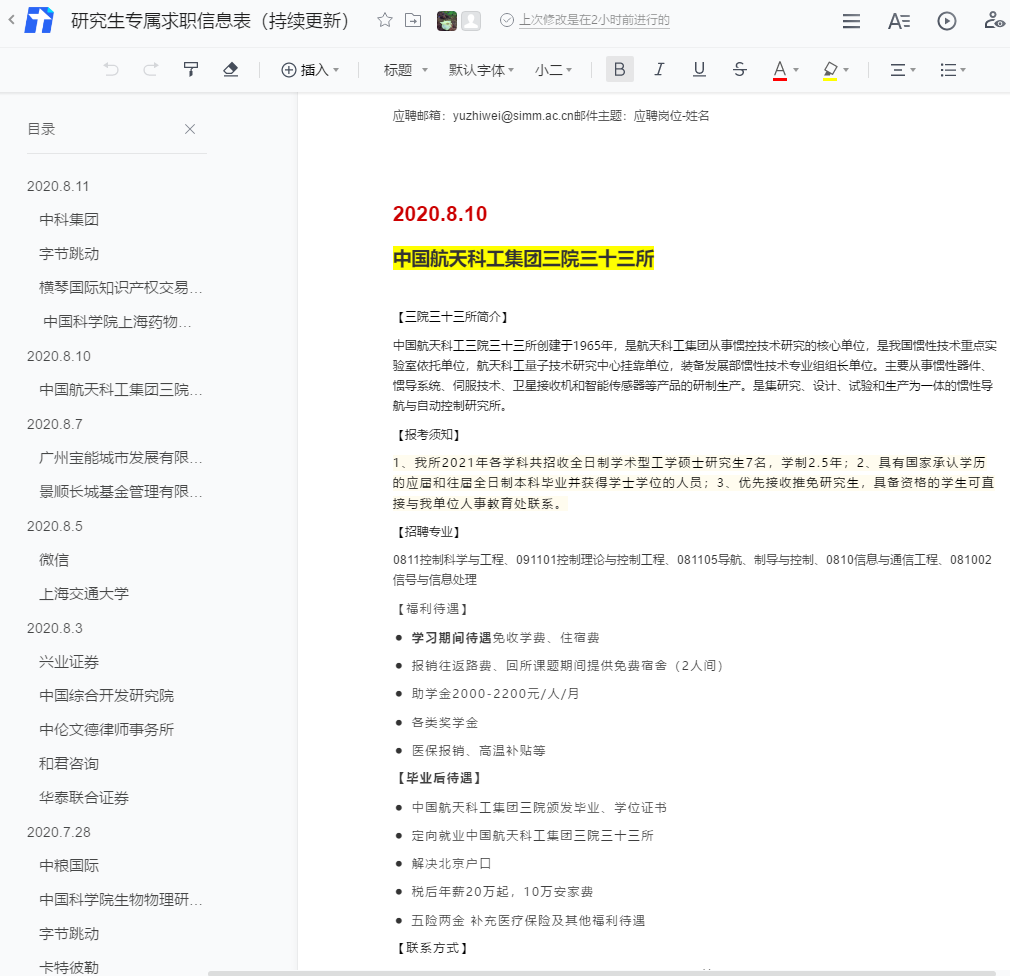The image size is (1010, 976).
Task: Apply the red font color A
Action: coord(779,70)
